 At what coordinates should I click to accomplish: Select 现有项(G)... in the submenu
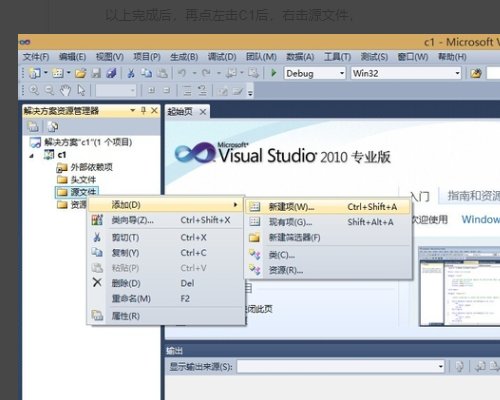[328, 222]
